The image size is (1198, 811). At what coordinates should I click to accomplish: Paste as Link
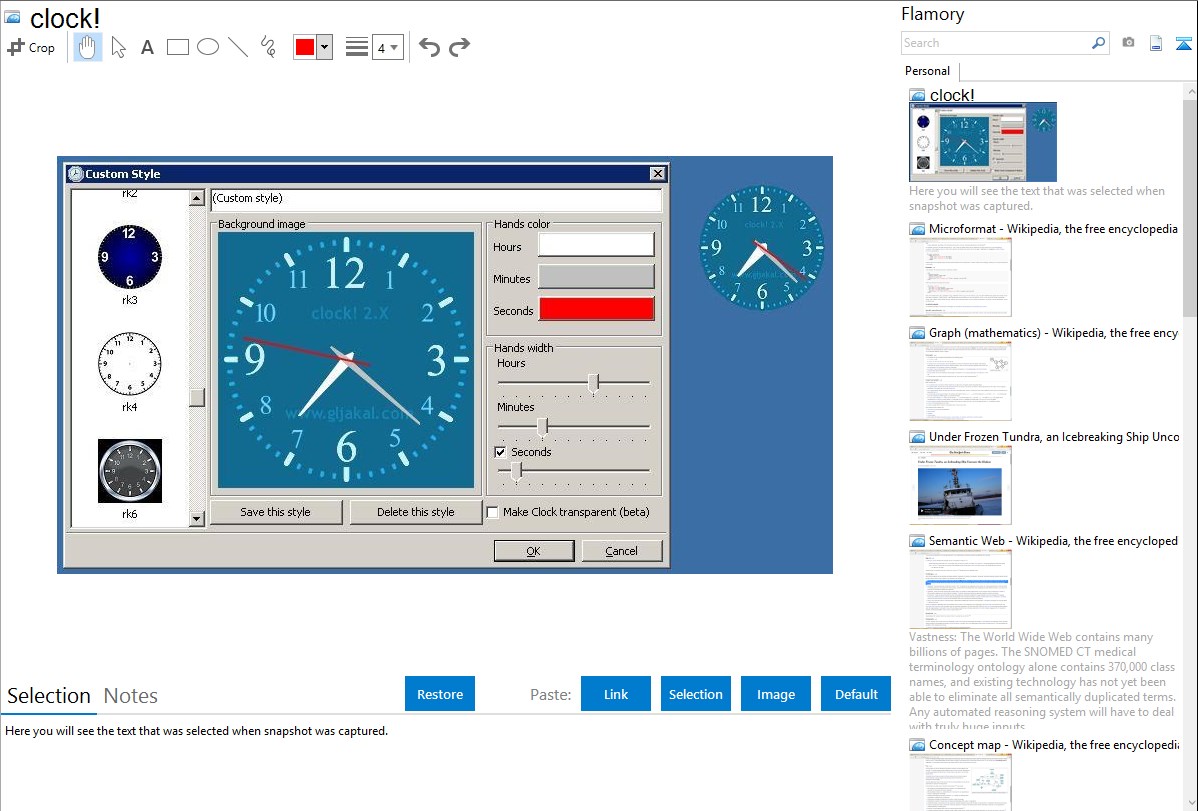[x=616, y=693]
